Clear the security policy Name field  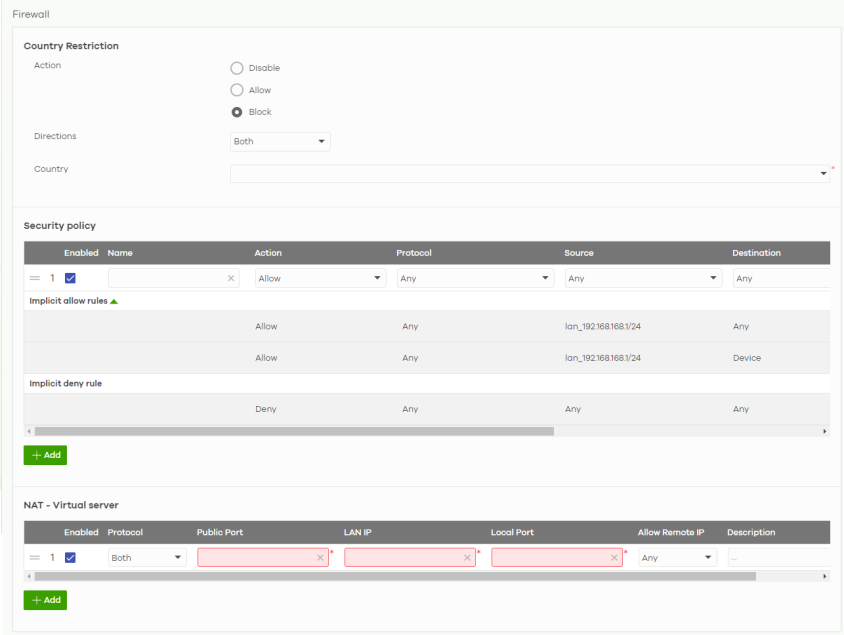coord(231,279)
